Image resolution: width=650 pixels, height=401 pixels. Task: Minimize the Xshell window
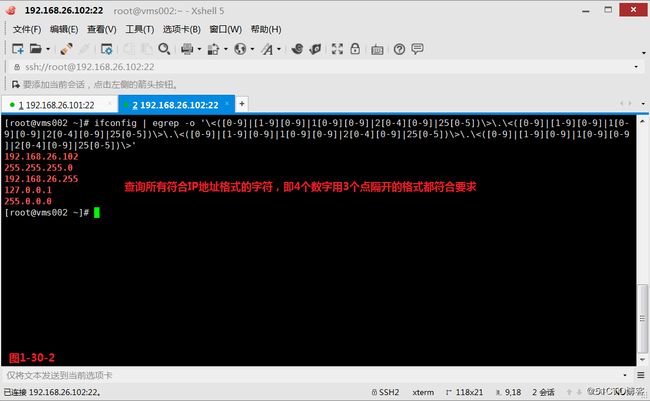(x=586, y=10)
